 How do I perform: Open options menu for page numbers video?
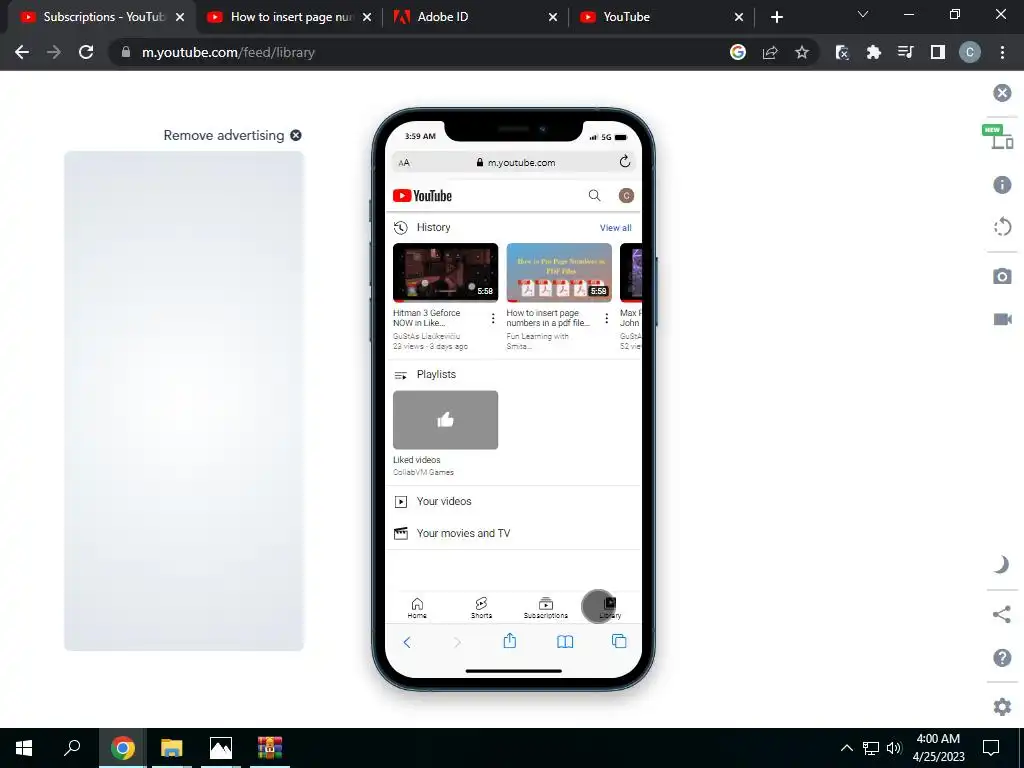click(x=607, y=318)
